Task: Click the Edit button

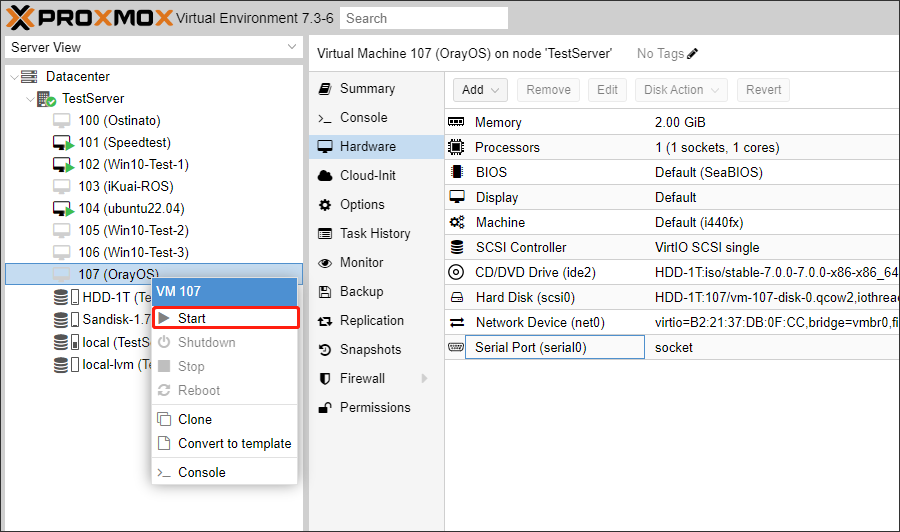Action: [x=607, y=90]
